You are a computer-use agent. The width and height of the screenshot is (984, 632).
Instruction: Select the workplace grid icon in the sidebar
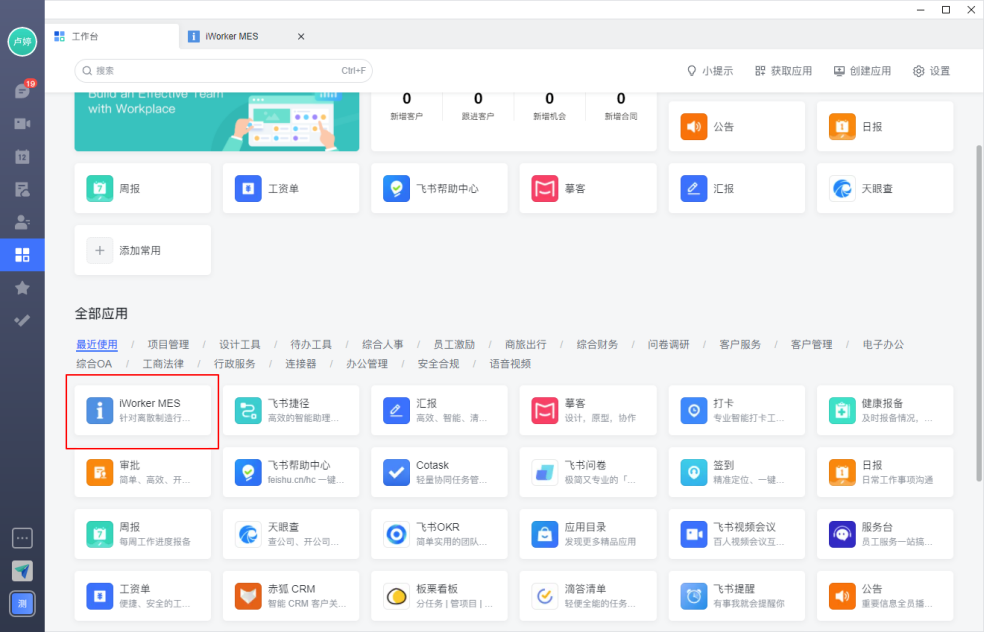click(23, 255)
